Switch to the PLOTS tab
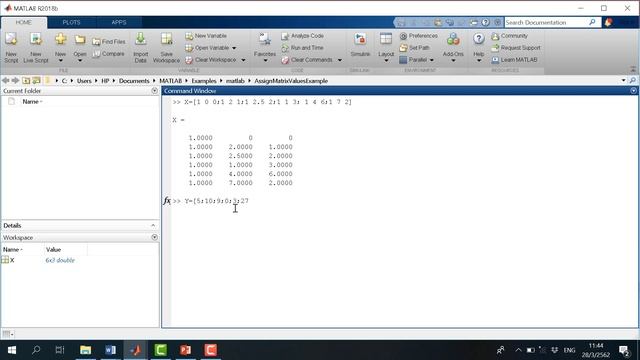This screenshot has height=360, width=640. coord(71,22)
